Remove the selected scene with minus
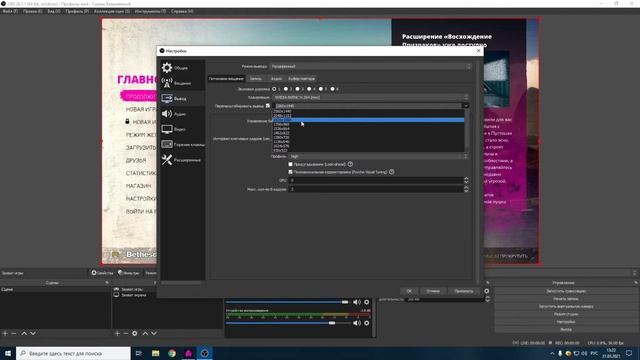This screenshot has width=640, height=360. click(x=14, y=333)
